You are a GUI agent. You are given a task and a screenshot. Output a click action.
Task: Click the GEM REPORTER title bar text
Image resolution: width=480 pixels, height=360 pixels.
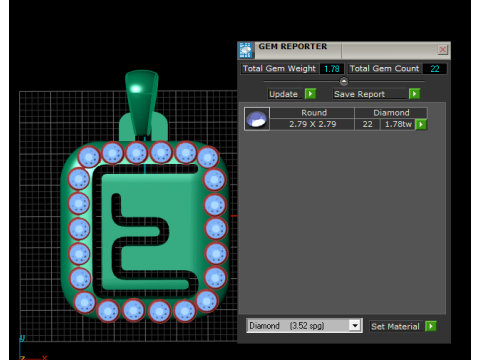293,47
